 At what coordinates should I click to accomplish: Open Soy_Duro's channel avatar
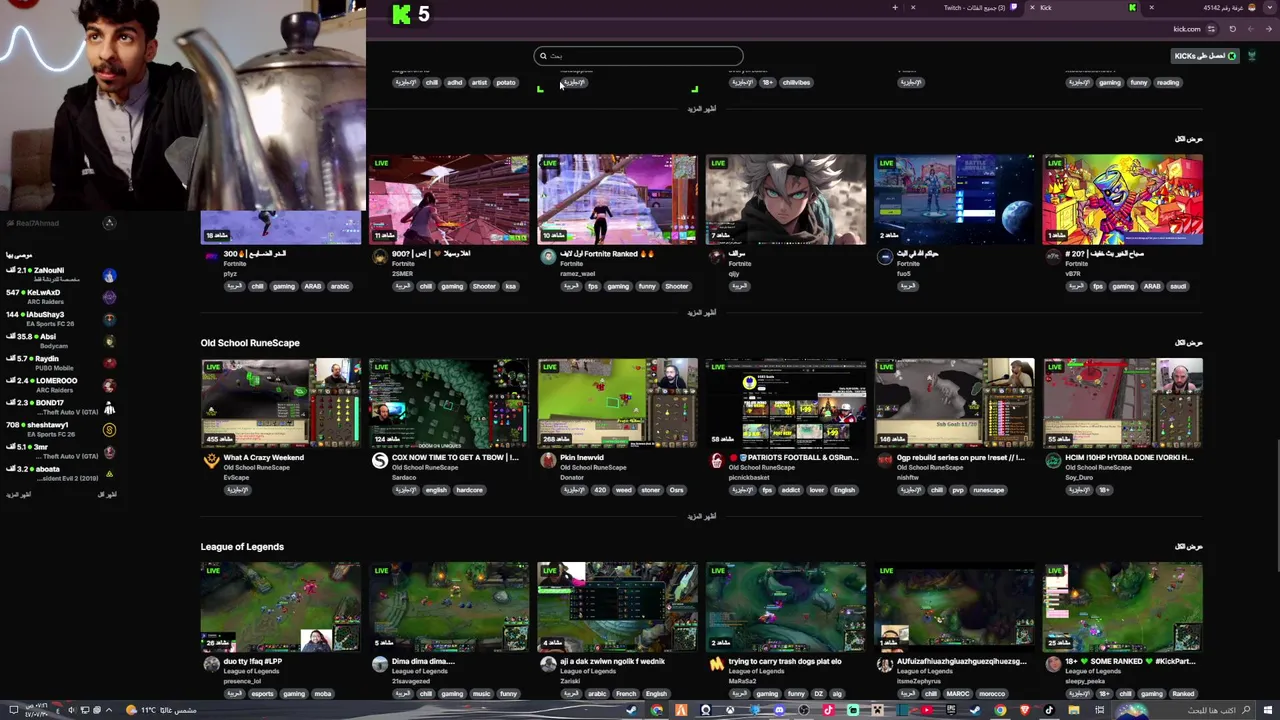tap(1053, 461)
